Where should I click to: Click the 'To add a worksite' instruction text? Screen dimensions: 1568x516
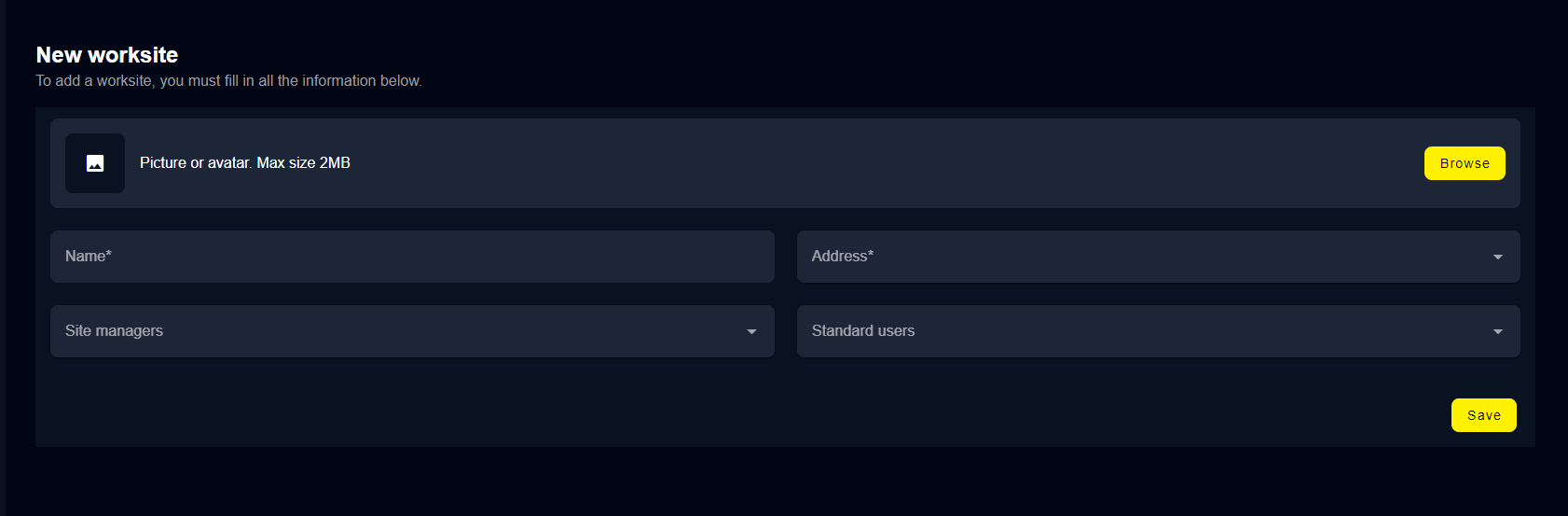pos(228,81)
